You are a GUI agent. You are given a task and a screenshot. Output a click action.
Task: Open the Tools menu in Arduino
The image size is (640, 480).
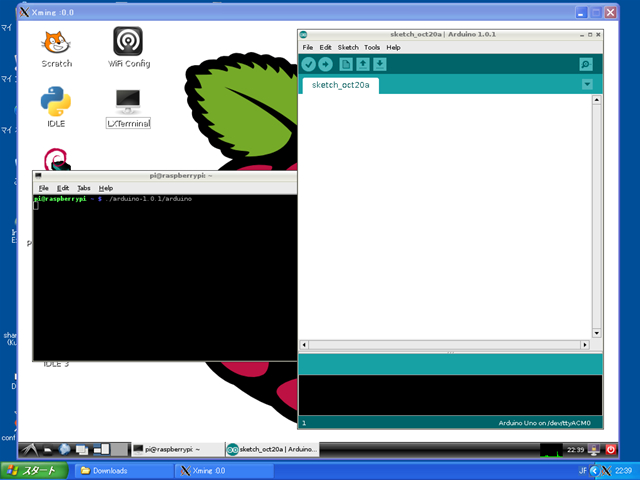371,47
